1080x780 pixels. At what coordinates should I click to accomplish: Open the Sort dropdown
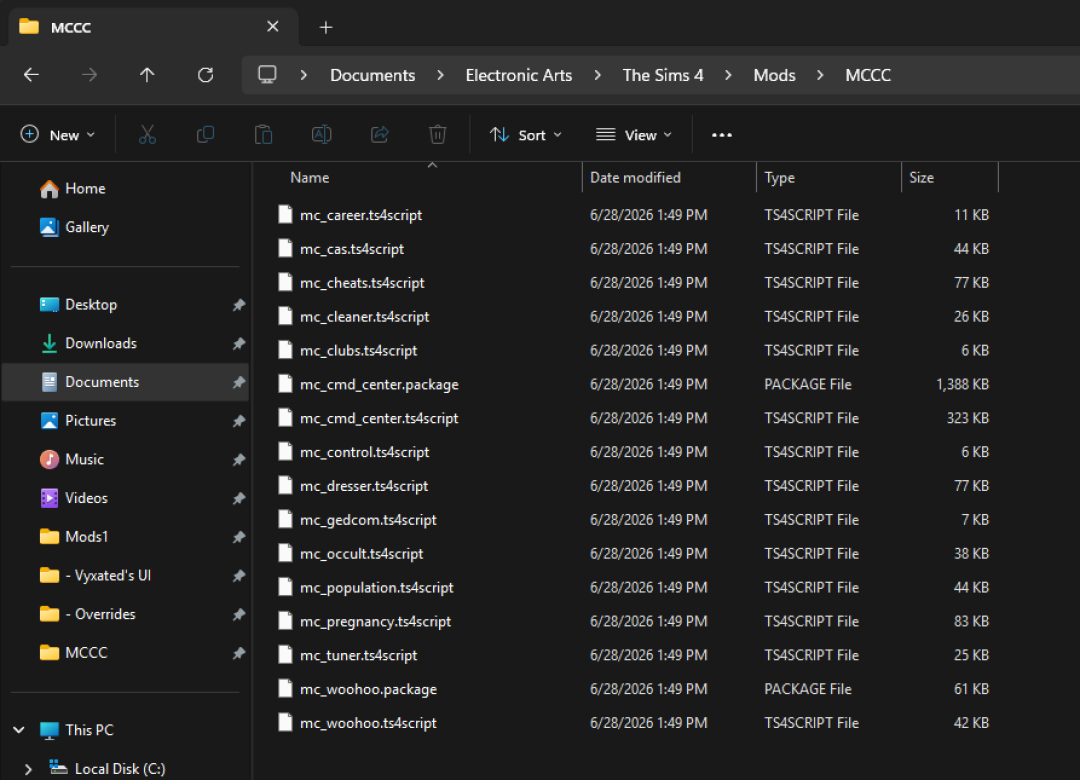[526, 135]
